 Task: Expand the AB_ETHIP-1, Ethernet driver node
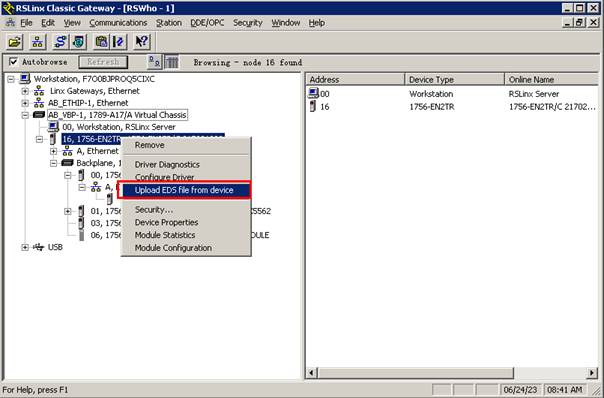tap(25, 103)
